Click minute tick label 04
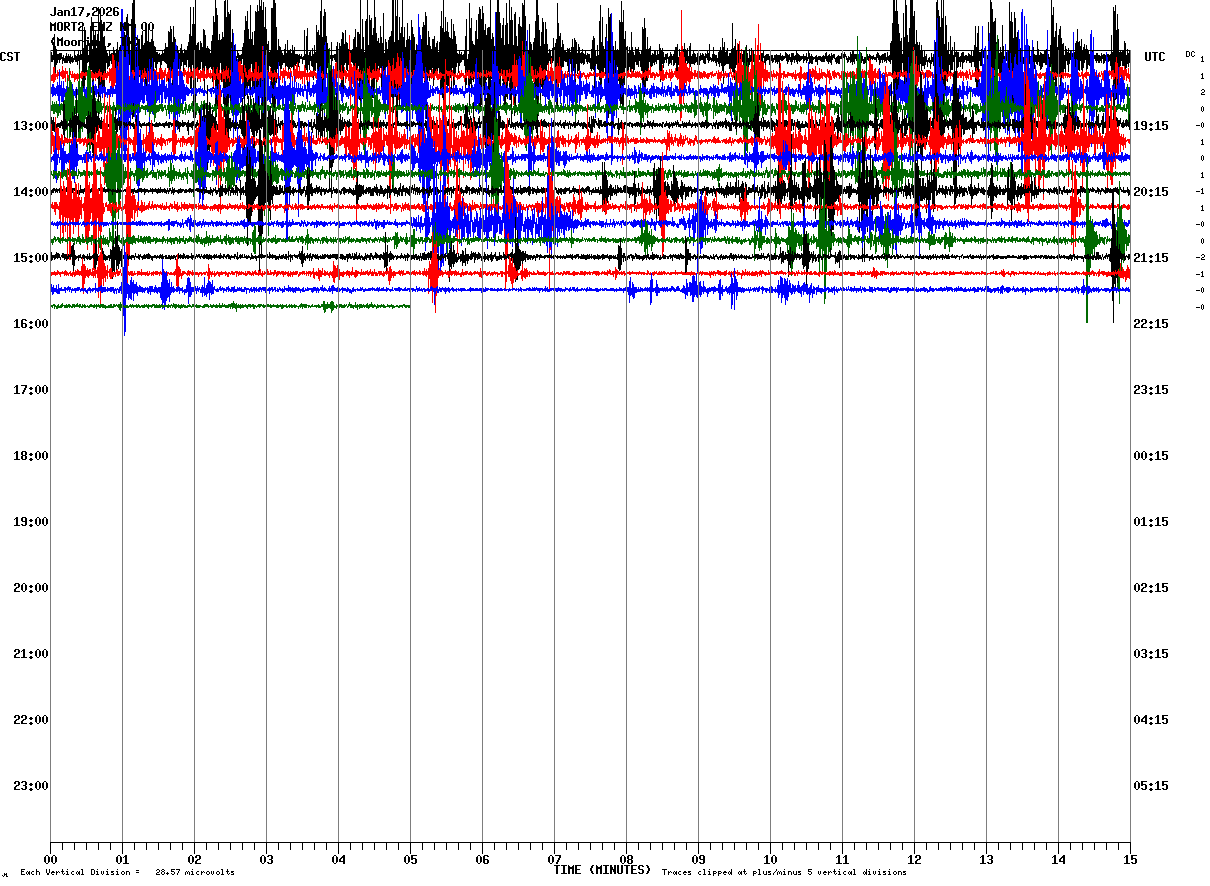The width and height of the screenshot is (1210, 886). 338,859
